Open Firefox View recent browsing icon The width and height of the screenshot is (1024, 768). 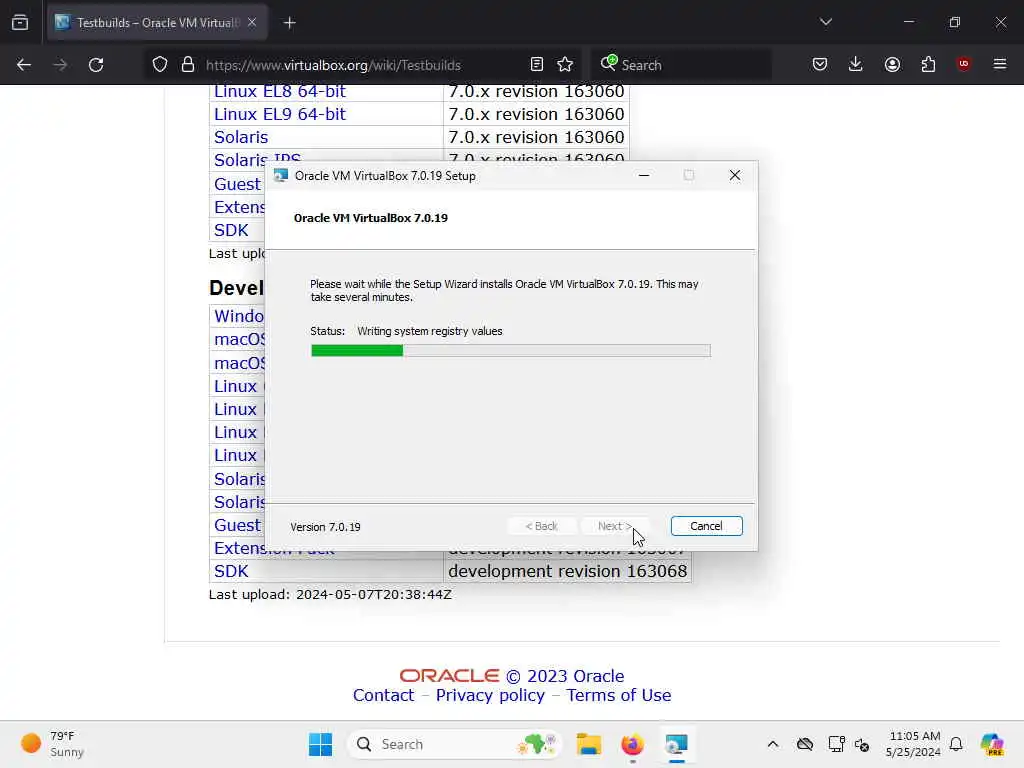(20, 23)
